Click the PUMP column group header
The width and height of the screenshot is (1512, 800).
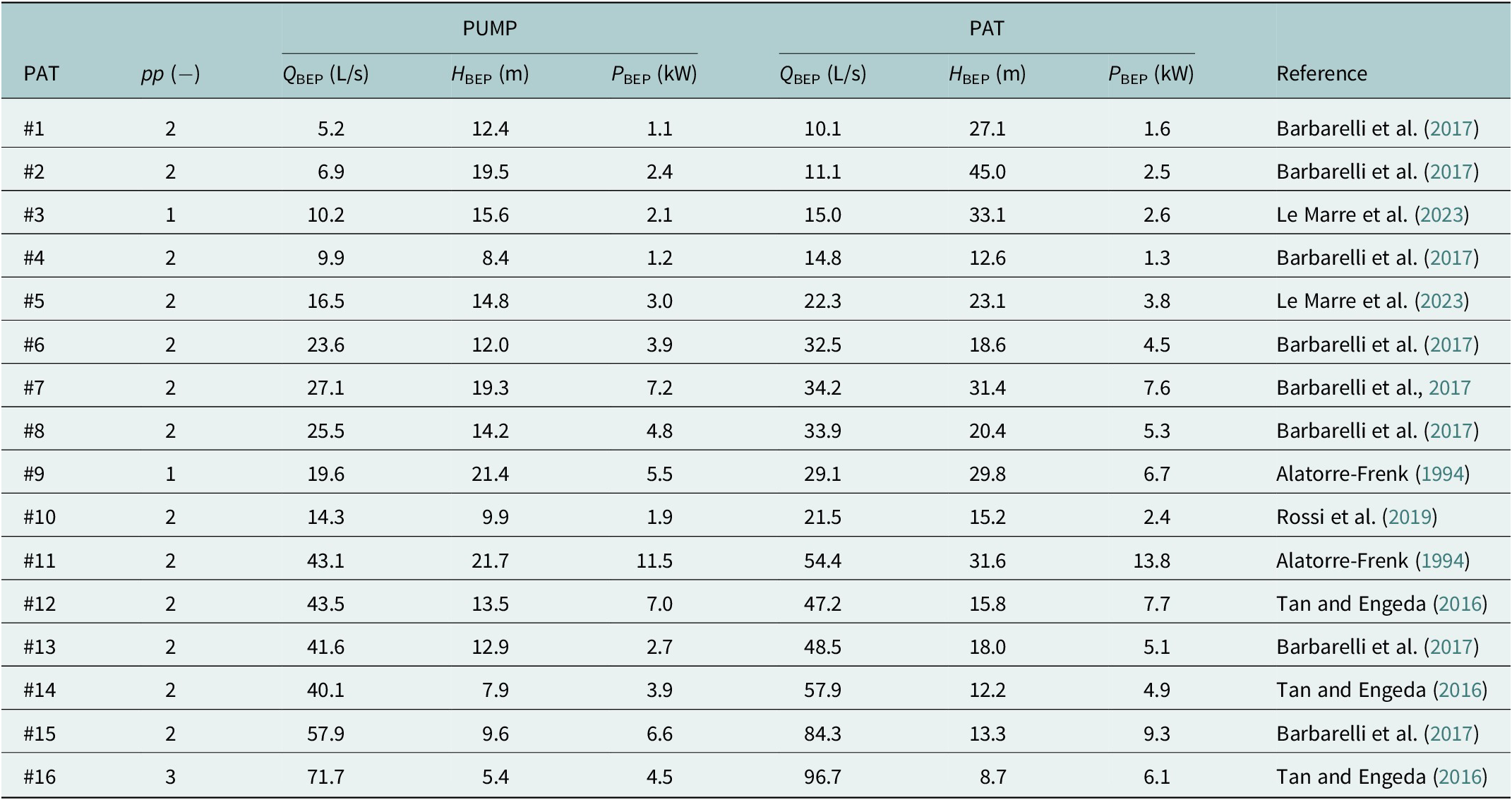coord(489,28)
